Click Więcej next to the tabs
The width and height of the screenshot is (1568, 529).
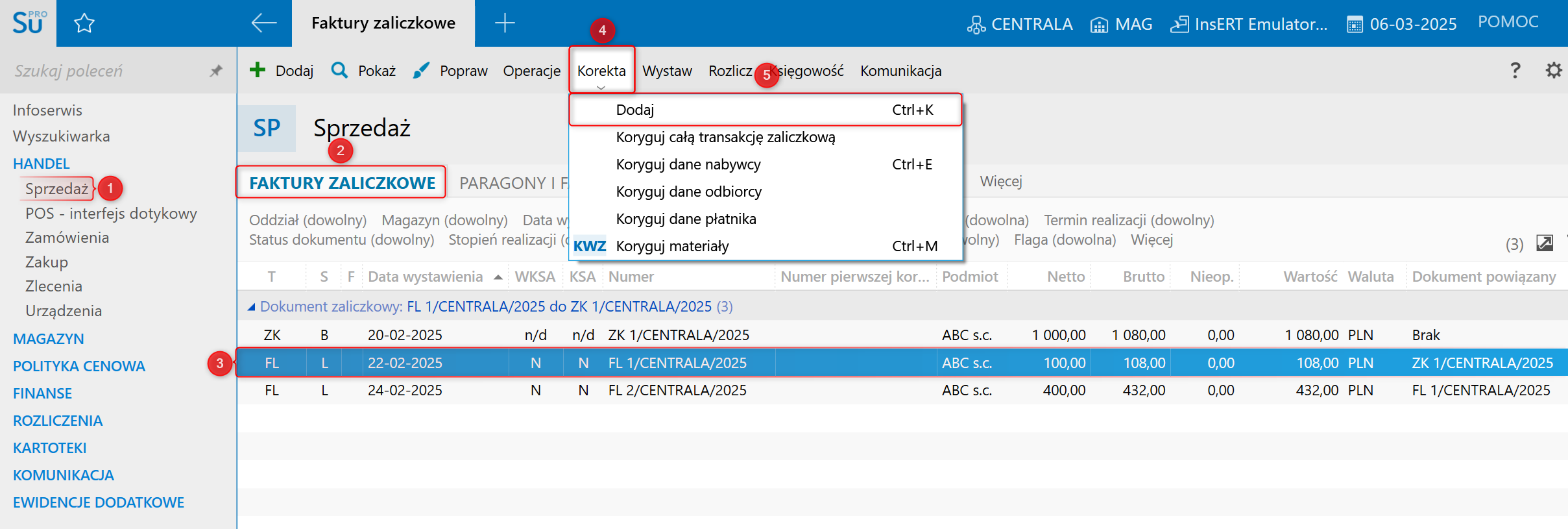pos(1000,181)
